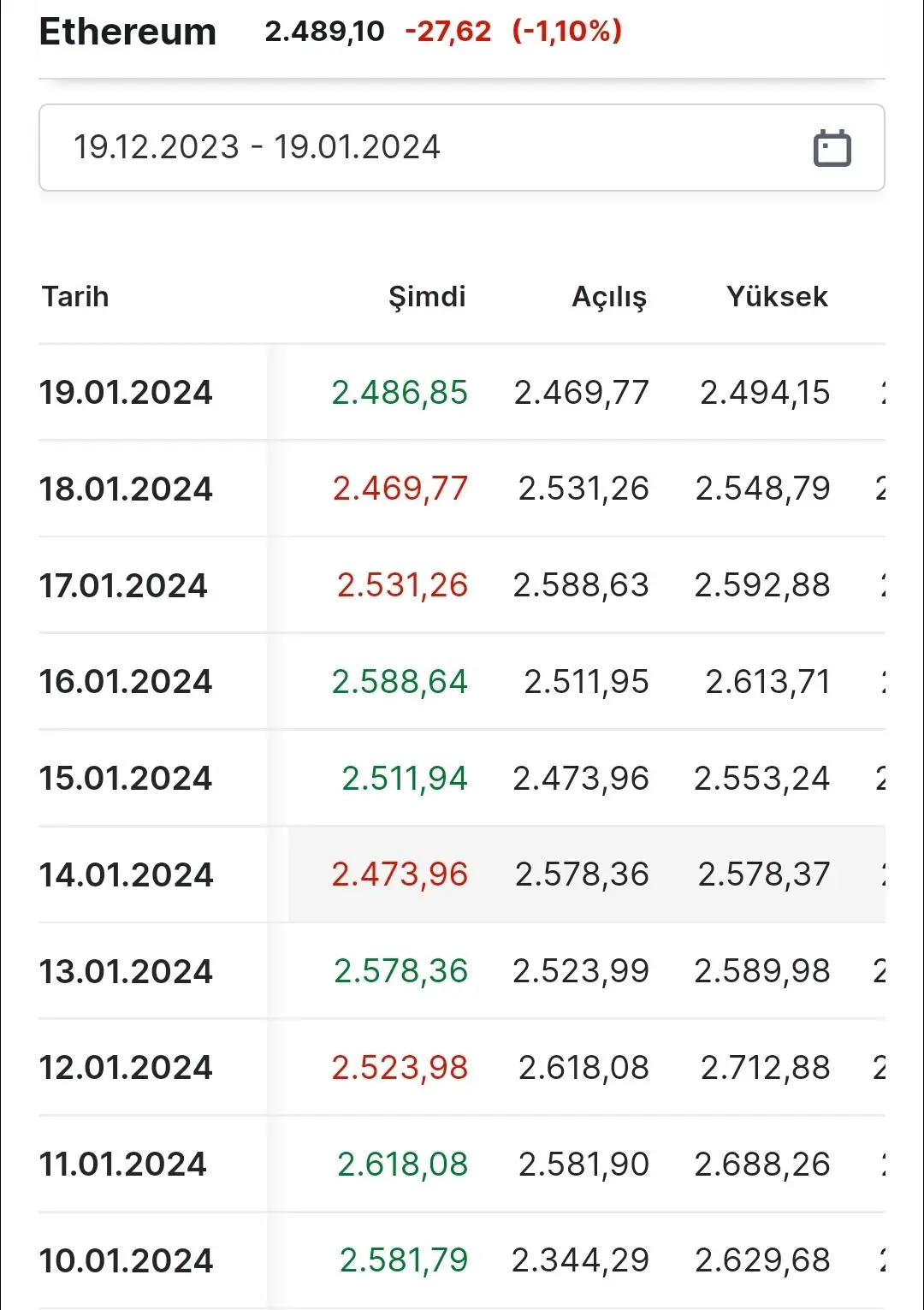
Task: Click the calendar icon in date field
Action: point(832,148)
